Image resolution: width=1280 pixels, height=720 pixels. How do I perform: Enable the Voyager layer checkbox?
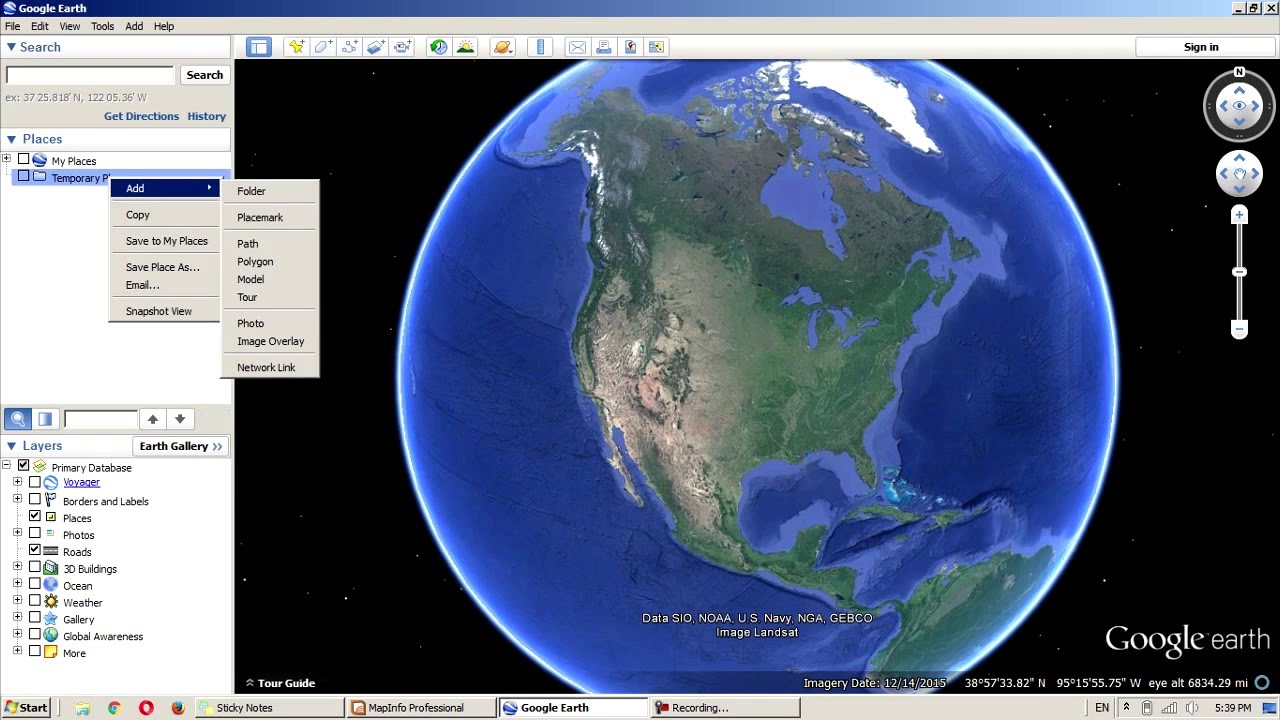point(35,482)
